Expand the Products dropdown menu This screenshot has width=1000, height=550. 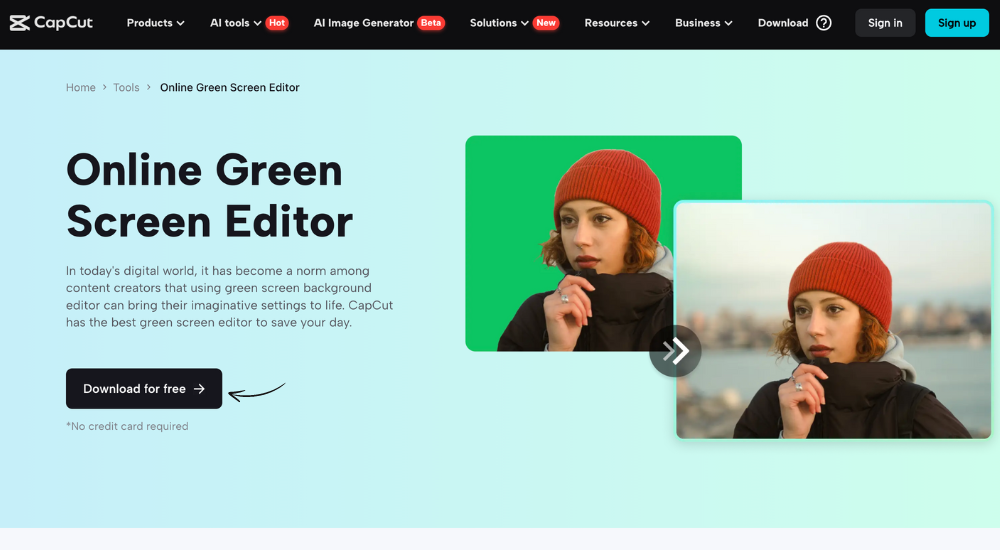(x=156, y=23)
